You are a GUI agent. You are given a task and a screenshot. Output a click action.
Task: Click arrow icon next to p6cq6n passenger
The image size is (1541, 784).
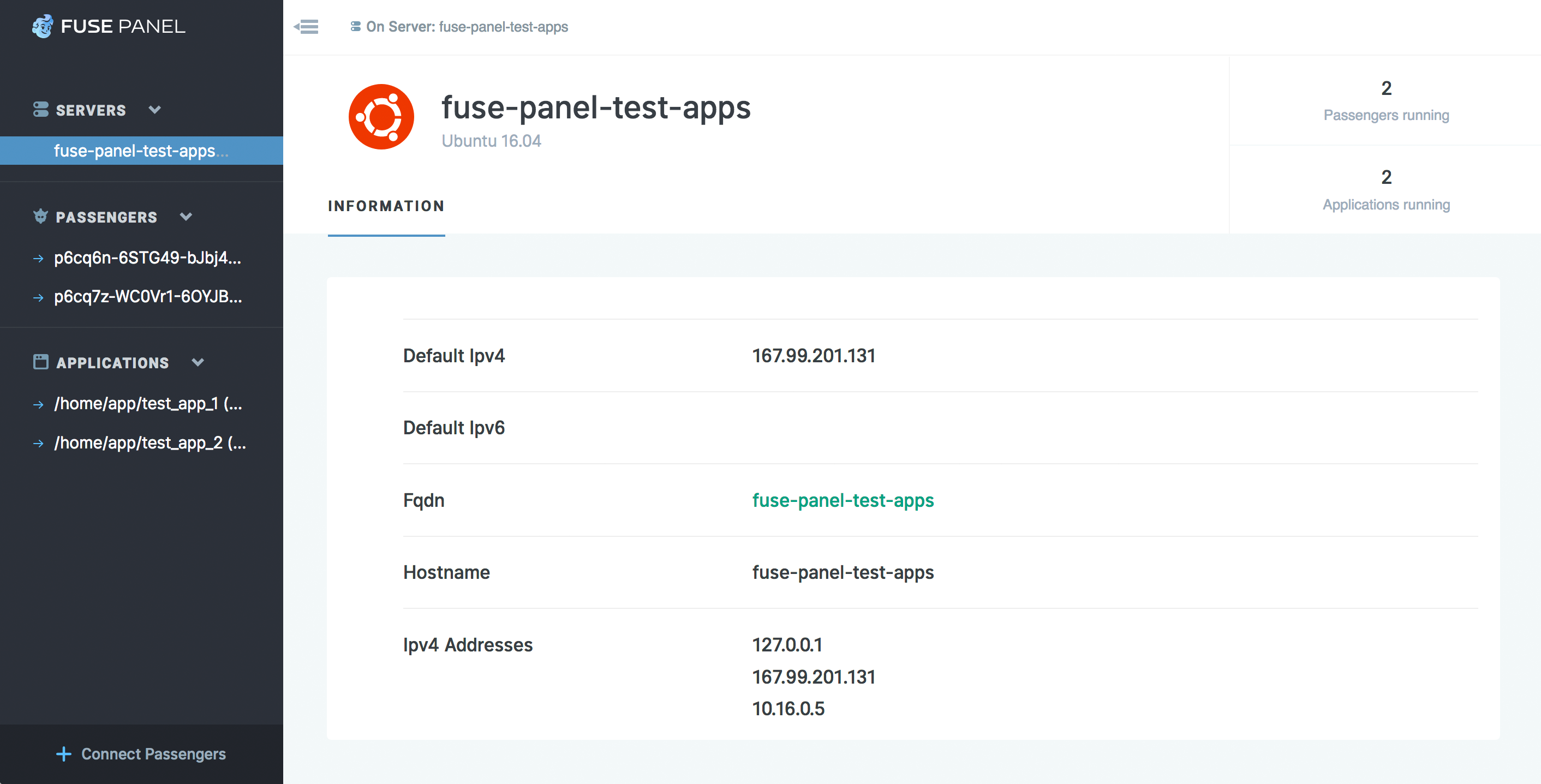click(39, 259)
